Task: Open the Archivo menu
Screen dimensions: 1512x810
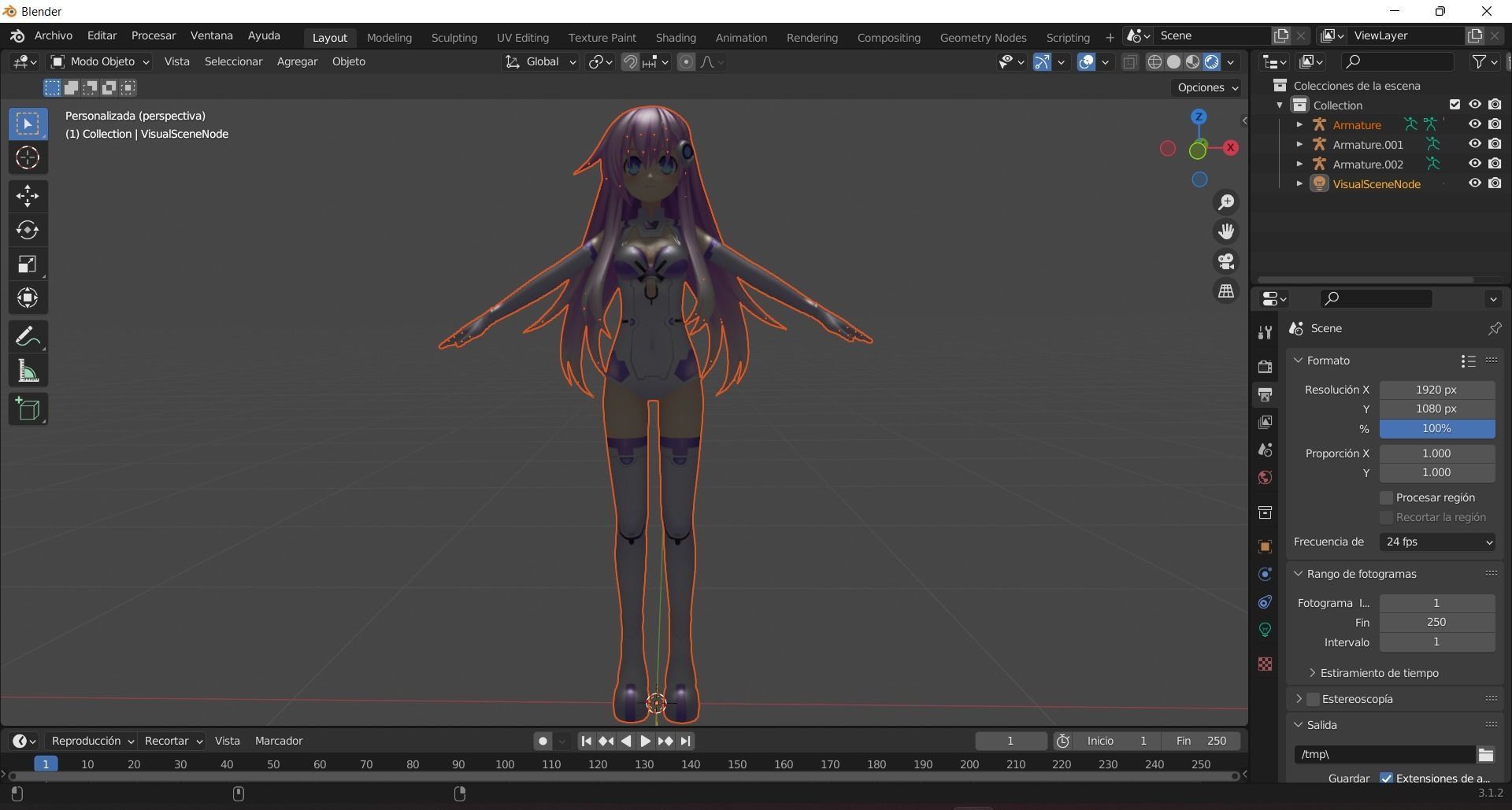Action: pyautogui.click(x=54, y=36)
